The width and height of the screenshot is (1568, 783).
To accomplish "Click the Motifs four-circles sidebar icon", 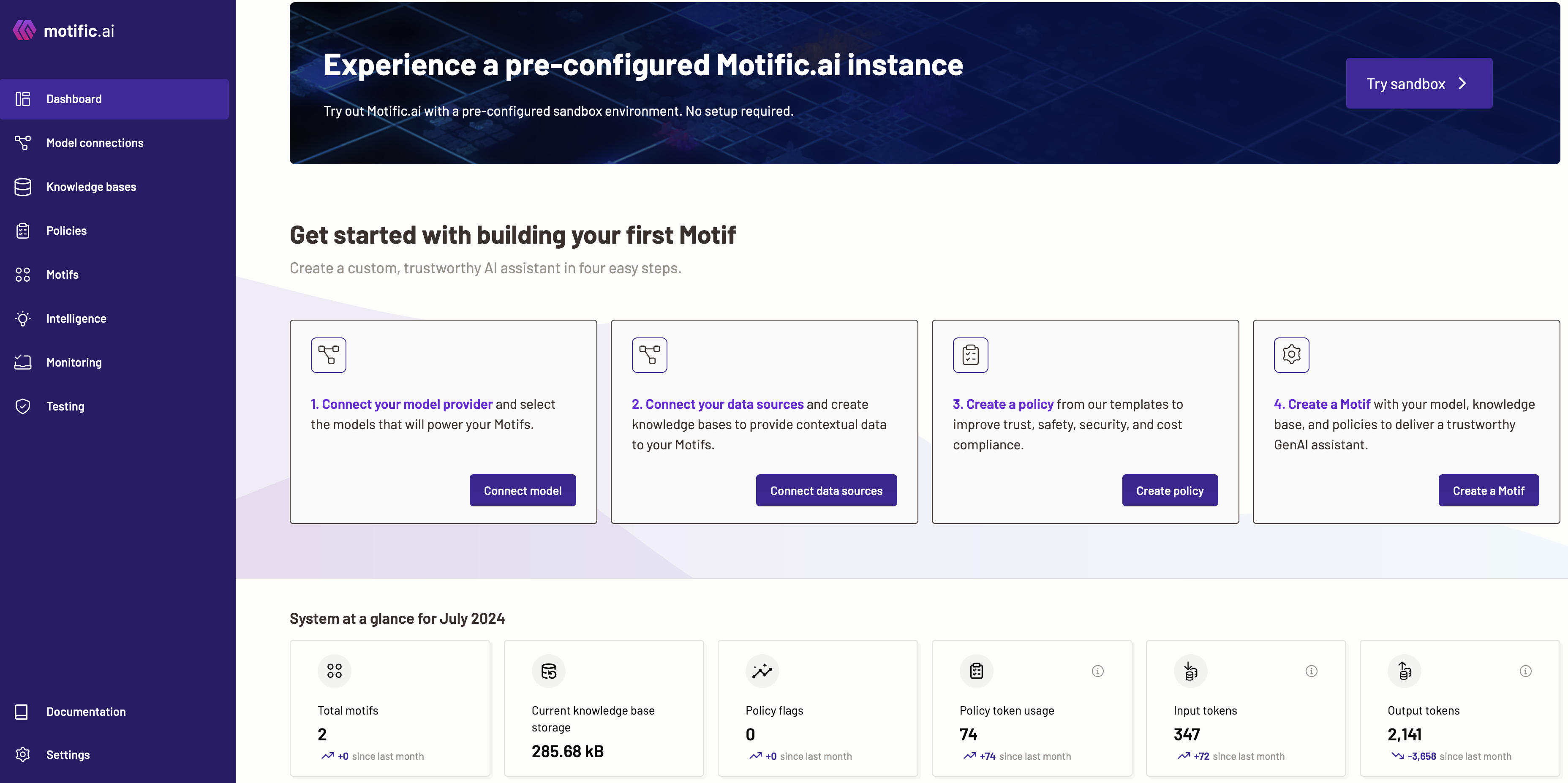I will point(22,275).
